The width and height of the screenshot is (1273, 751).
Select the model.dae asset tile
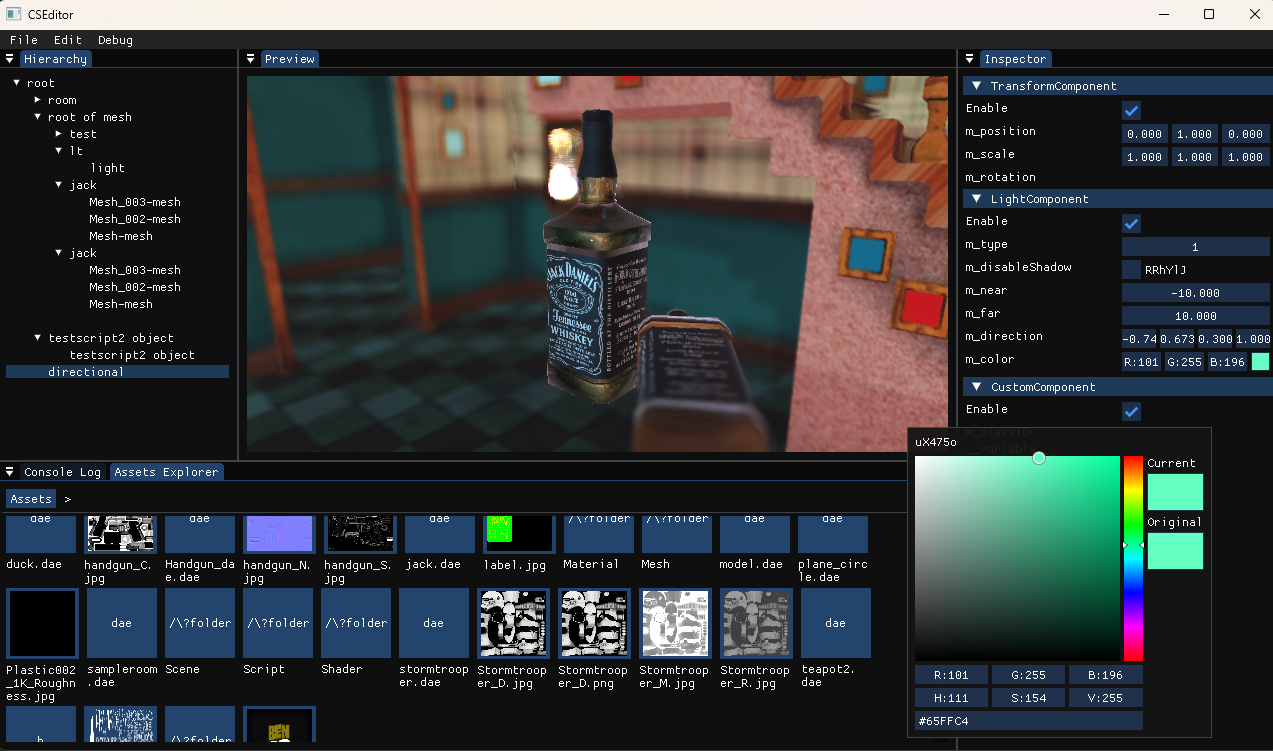[755, 534]
